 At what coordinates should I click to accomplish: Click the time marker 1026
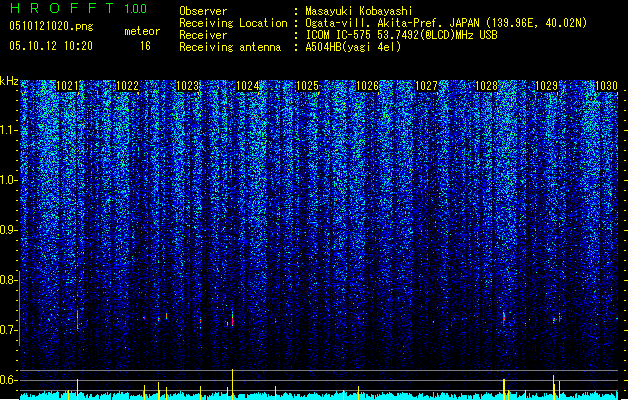pyautogui.click(x=367, y=86)
